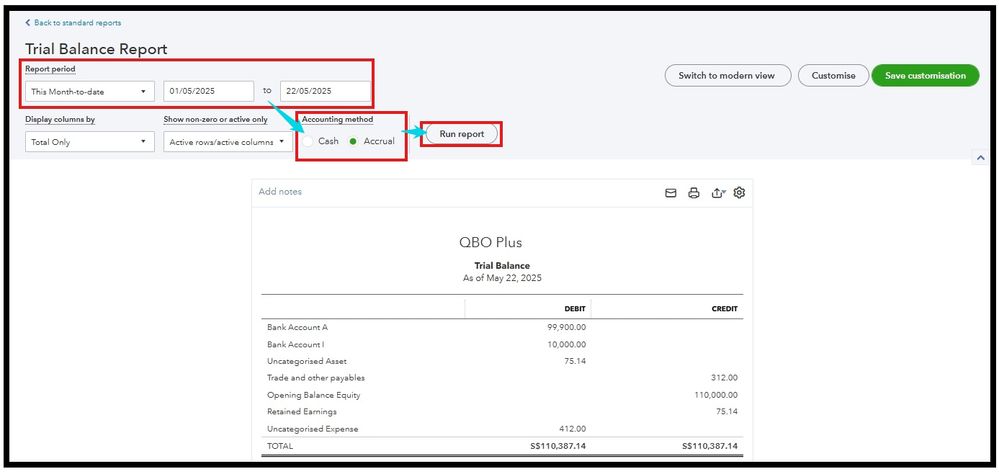
Task: Click the 10,000.00 debit amount
Action: [x=567, y=345]
